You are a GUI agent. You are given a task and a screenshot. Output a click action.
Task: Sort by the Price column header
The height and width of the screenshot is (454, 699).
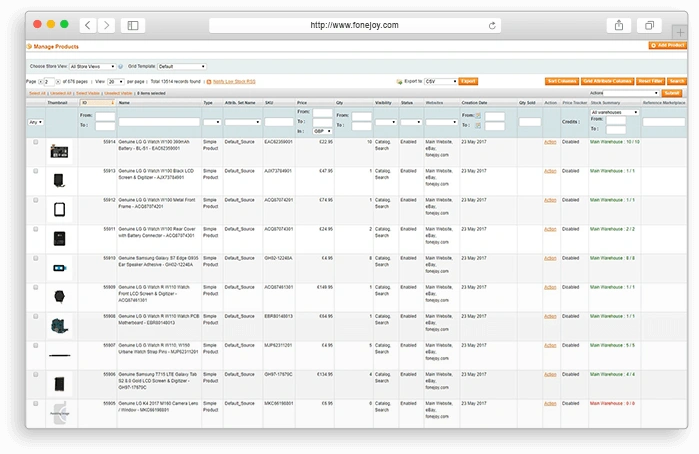coord(302,103)
